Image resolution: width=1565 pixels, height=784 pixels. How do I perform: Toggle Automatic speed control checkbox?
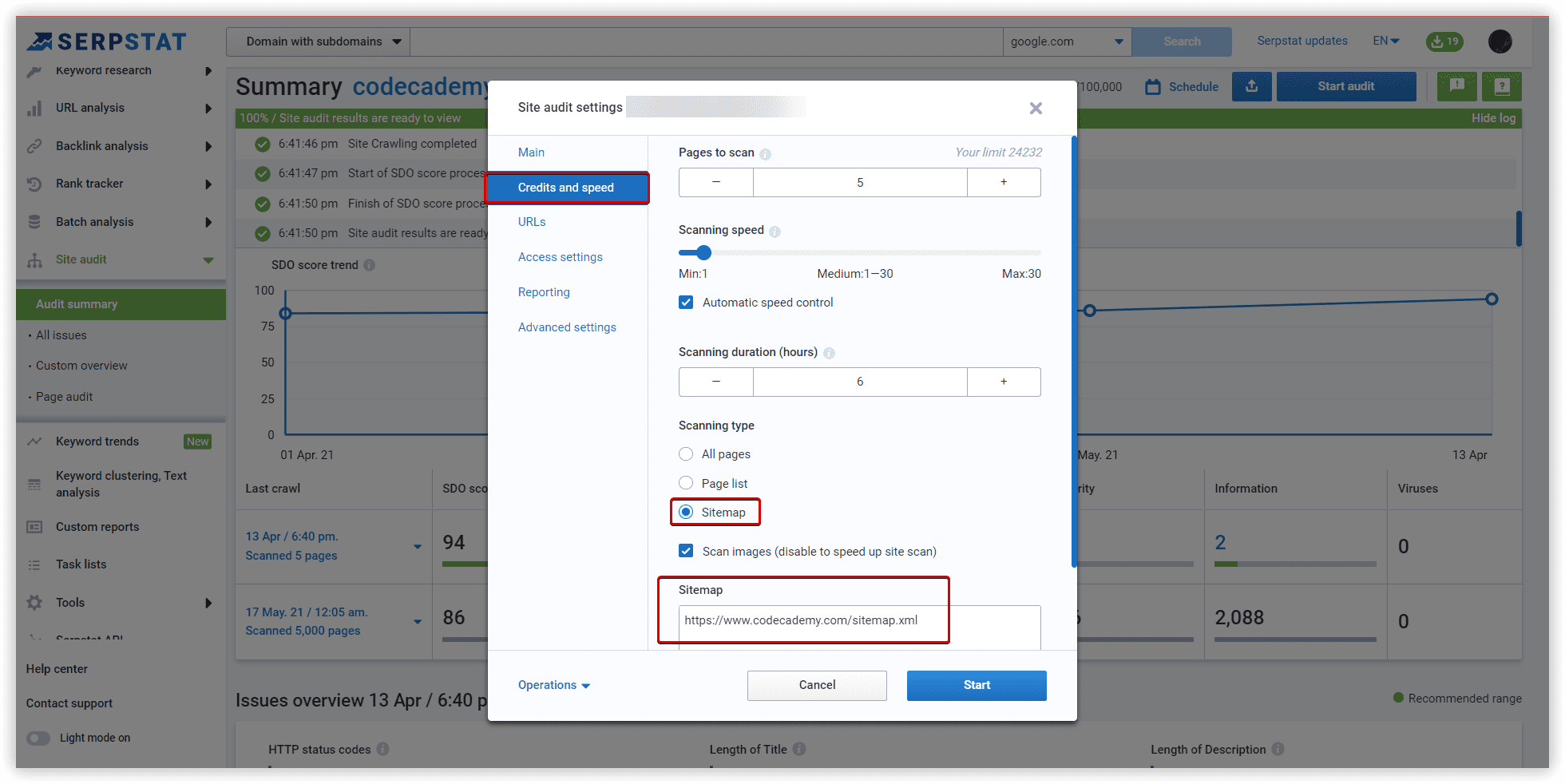686,303
